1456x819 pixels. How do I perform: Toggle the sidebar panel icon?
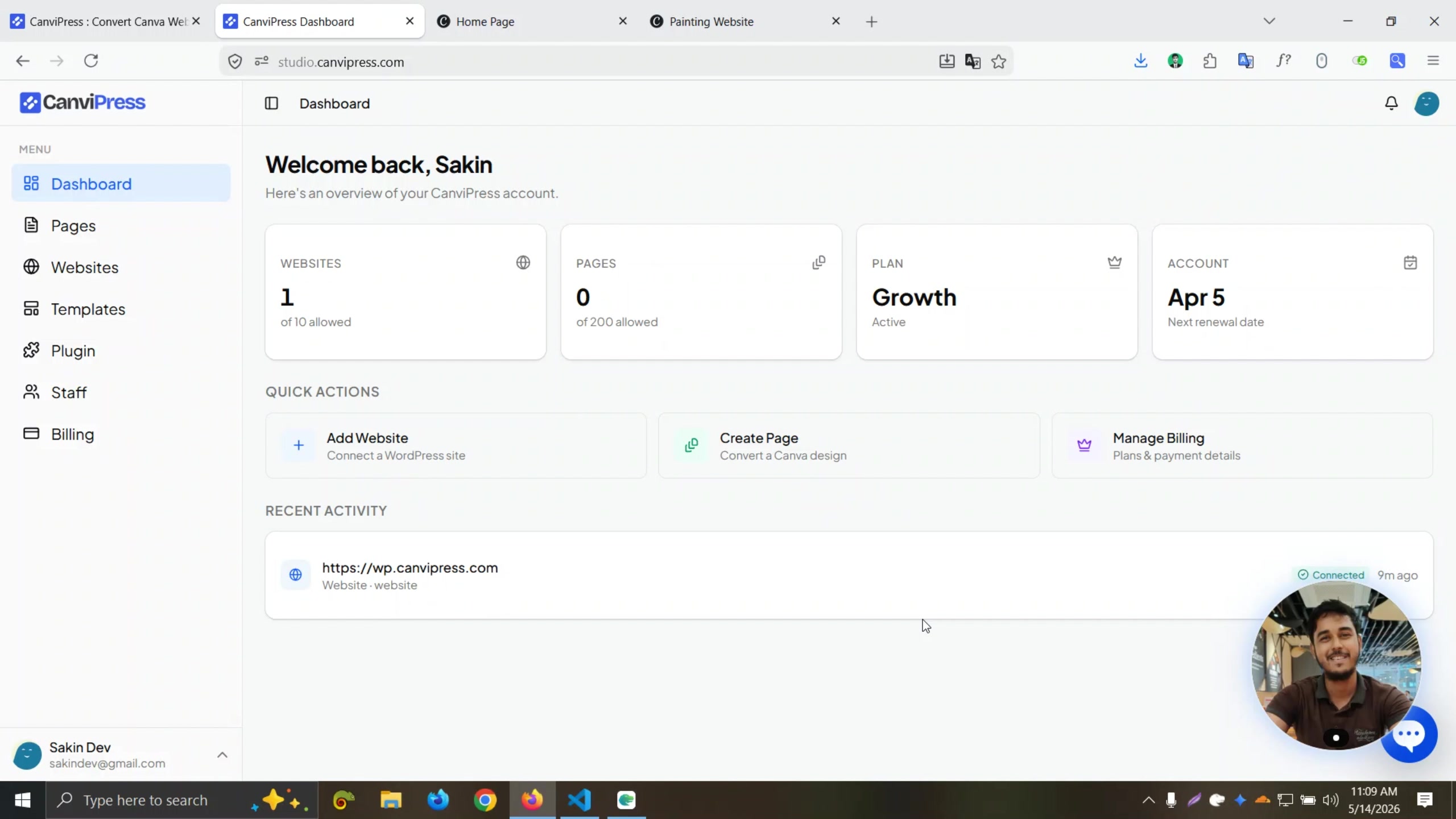(x=271, y=104)
